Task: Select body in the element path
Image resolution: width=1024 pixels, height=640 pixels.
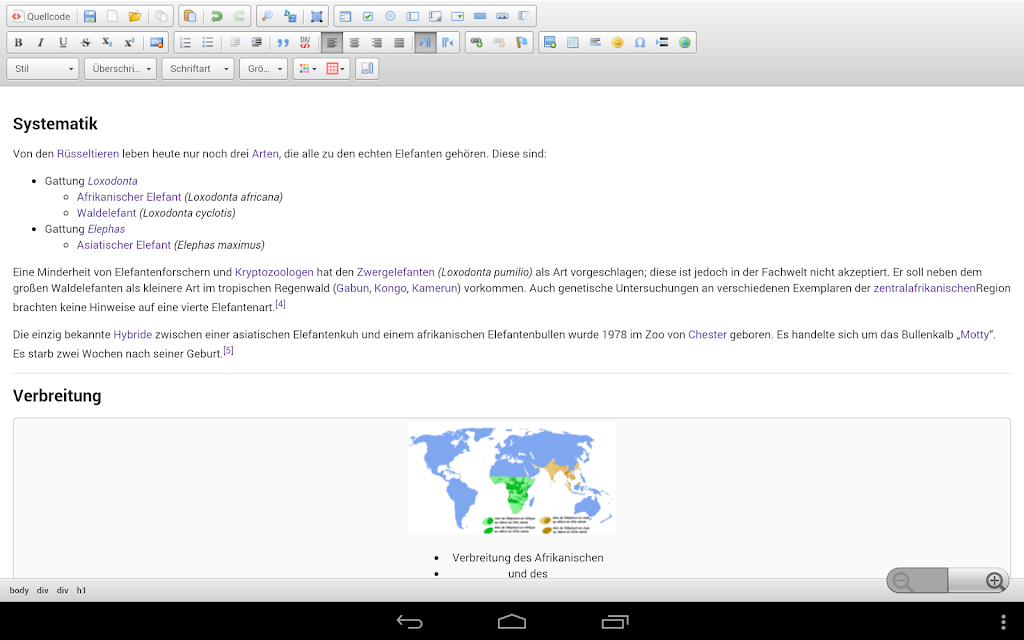Action: click(x=19, y=590)
